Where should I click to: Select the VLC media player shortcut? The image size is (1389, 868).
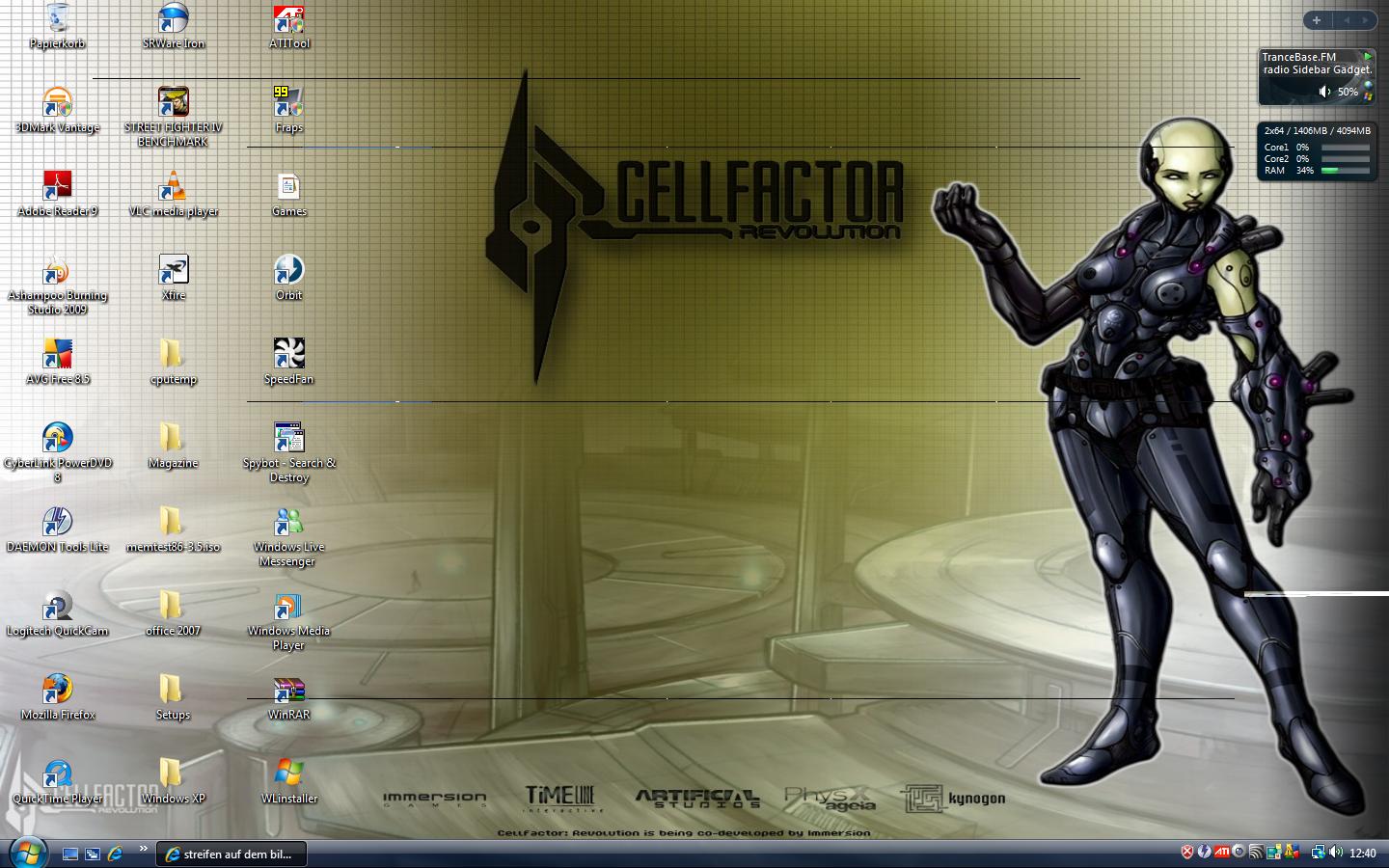174,194
